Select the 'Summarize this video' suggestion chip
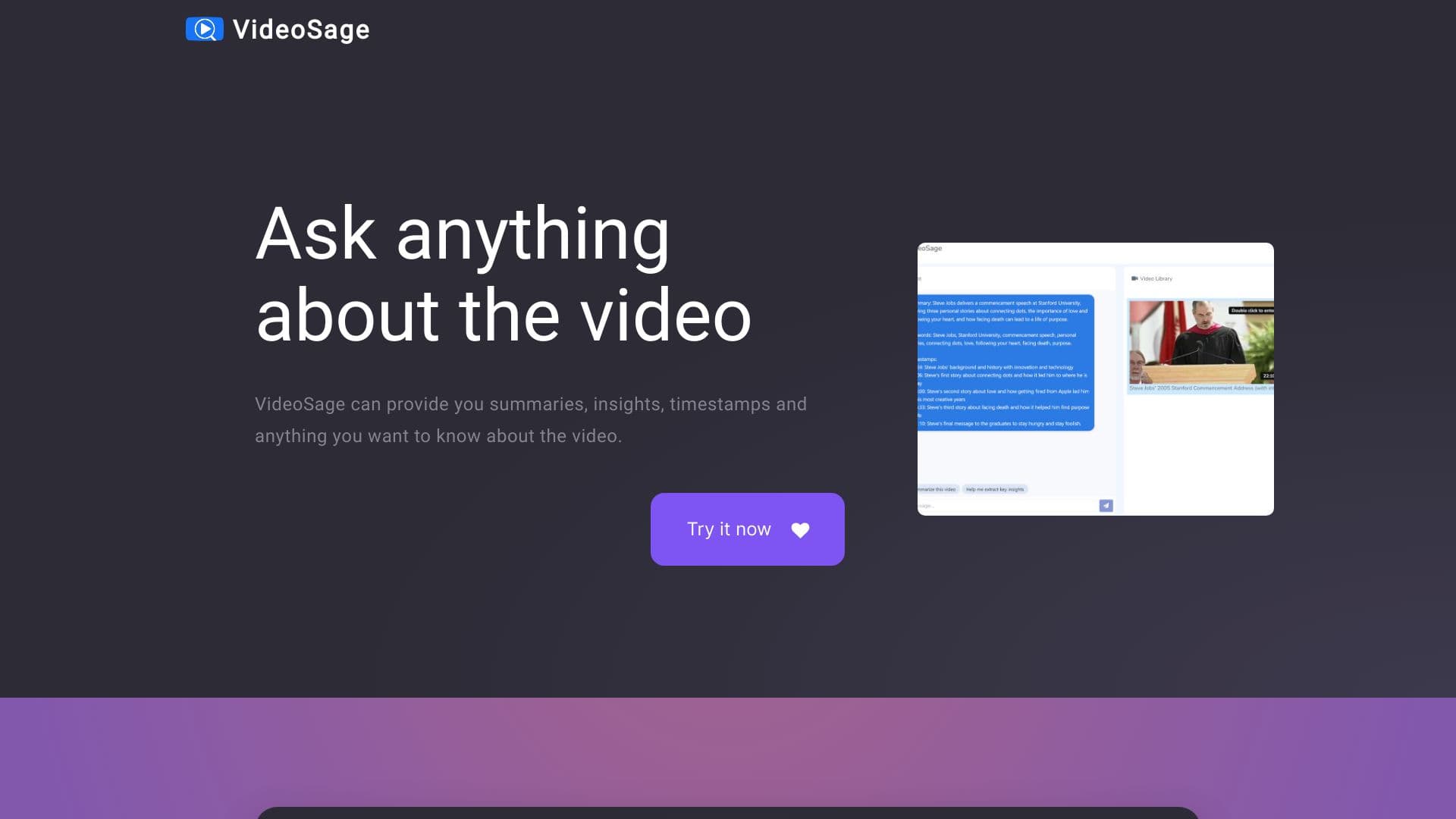 (936, 489)
